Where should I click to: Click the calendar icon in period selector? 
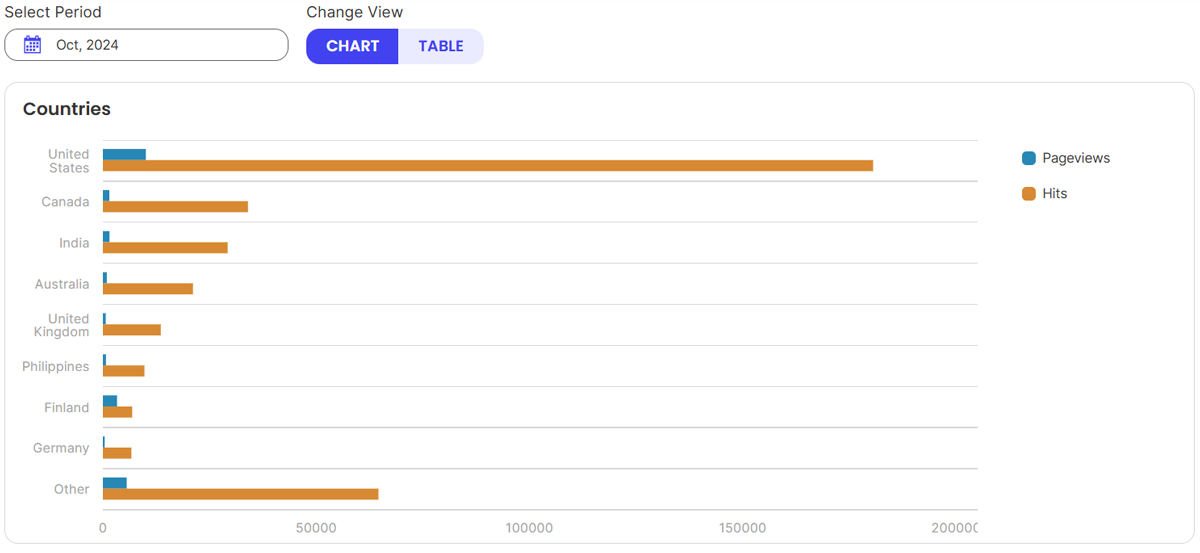pyautogui.click(x=33, y=45)
